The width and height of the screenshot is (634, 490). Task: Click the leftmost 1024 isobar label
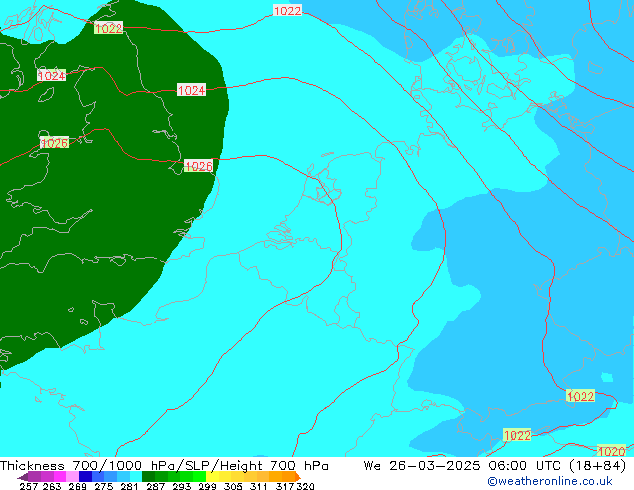click(51, 75)
